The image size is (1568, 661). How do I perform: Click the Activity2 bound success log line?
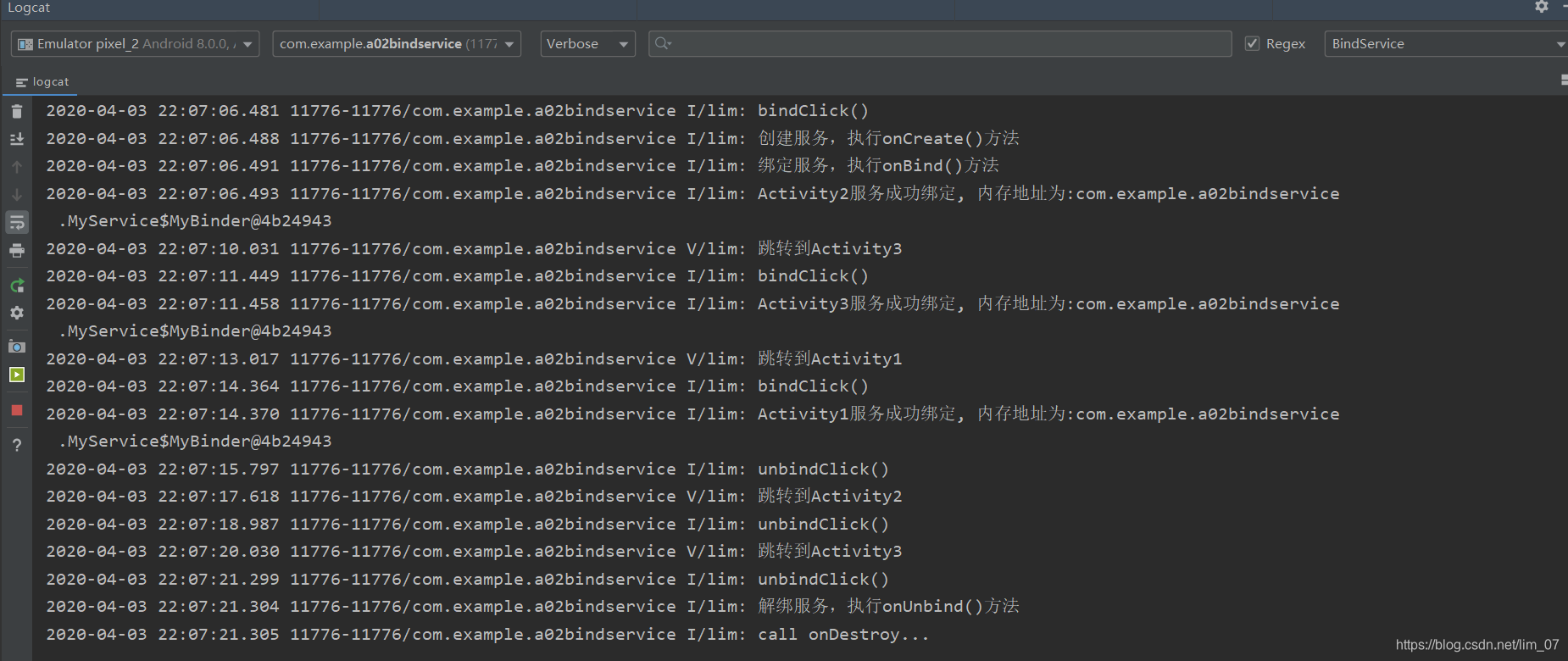[692, 207]
